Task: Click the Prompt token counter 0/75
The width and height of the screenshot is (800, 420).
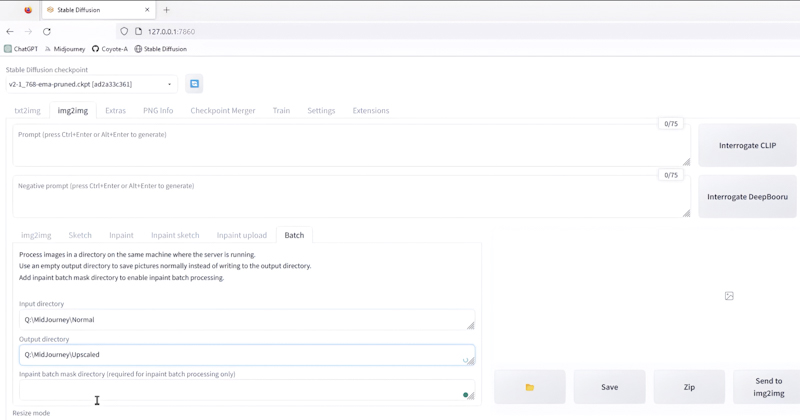Action: click(671, 124)
